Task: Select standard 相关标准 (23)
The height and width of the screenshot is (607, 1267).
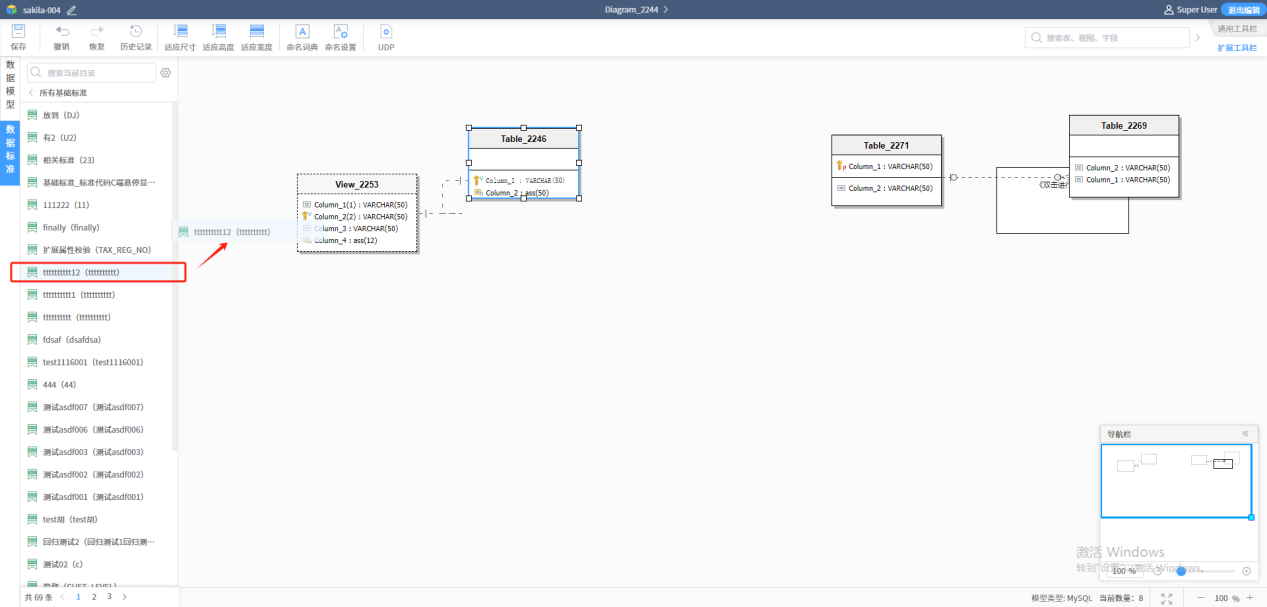Action: pyautogui.click(x=98, y=160)
